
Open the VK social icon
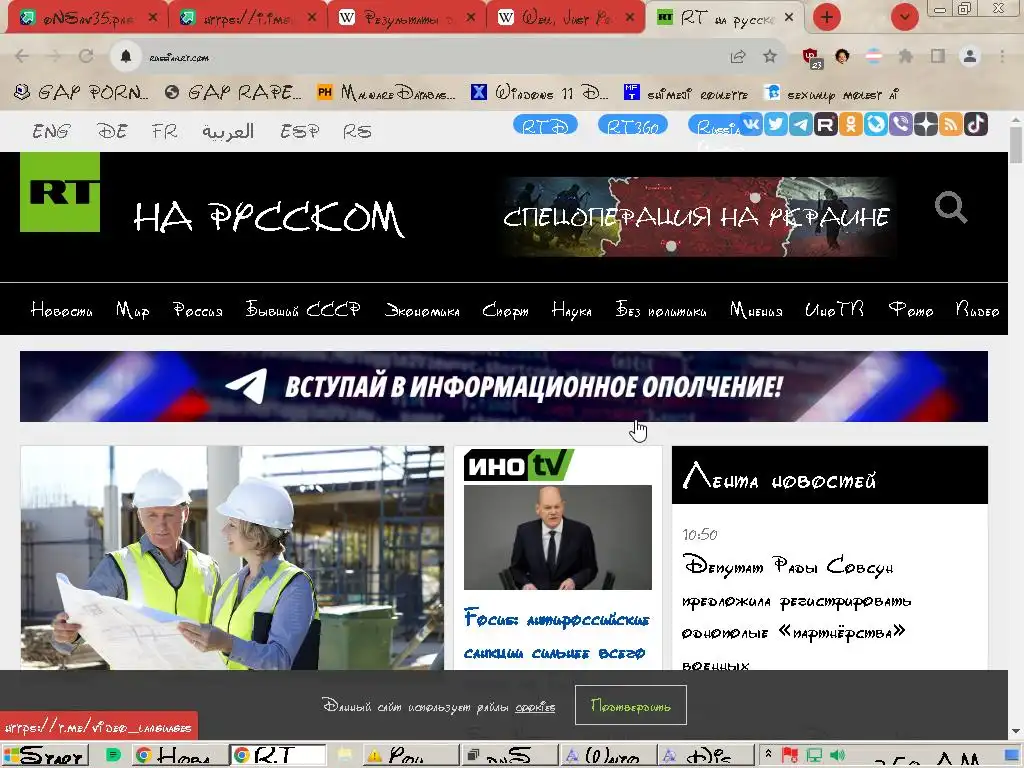tap(751, 124)
